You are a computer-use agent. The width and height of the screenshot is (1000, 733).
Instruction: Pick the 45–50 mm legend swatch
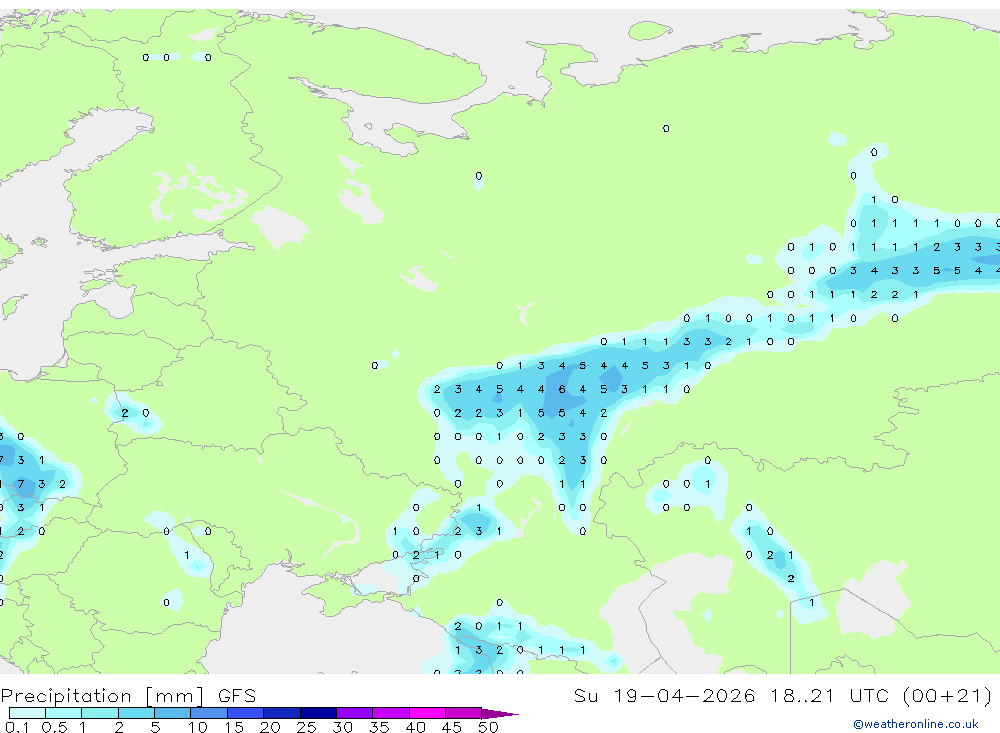pyautogui.click(x=463, y=713)
